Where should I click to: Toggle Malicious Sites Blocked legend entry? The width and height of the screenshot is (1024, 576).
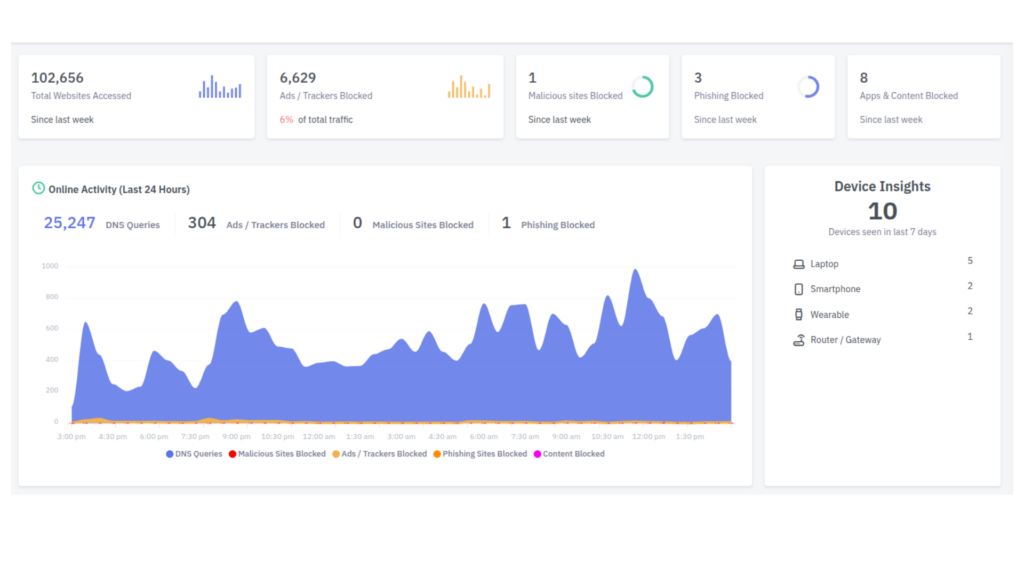tap(277, 454)
